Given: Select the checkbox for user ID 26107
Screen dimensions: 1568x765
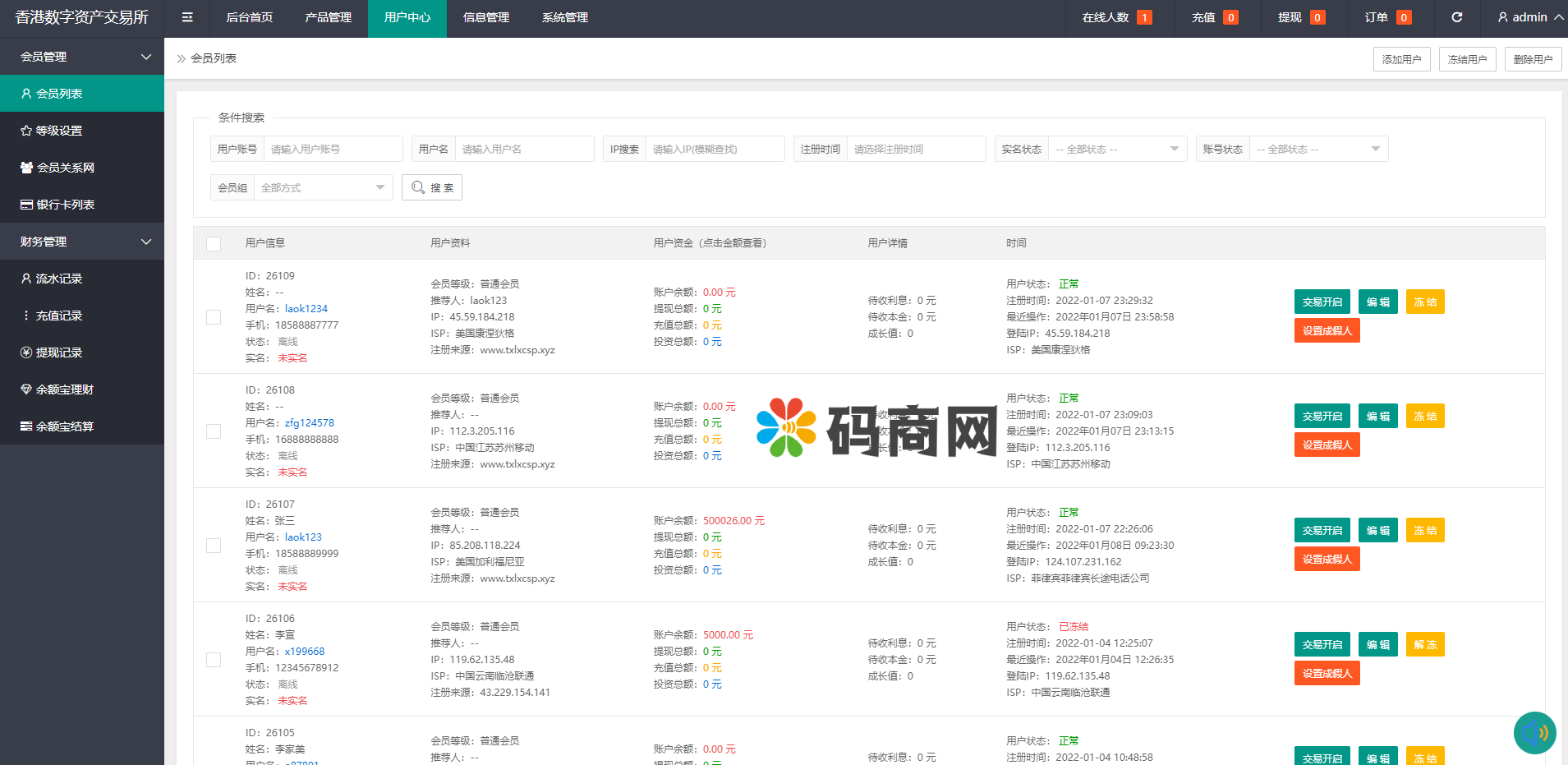Looking at the screenshot, I should pos(214,546).
